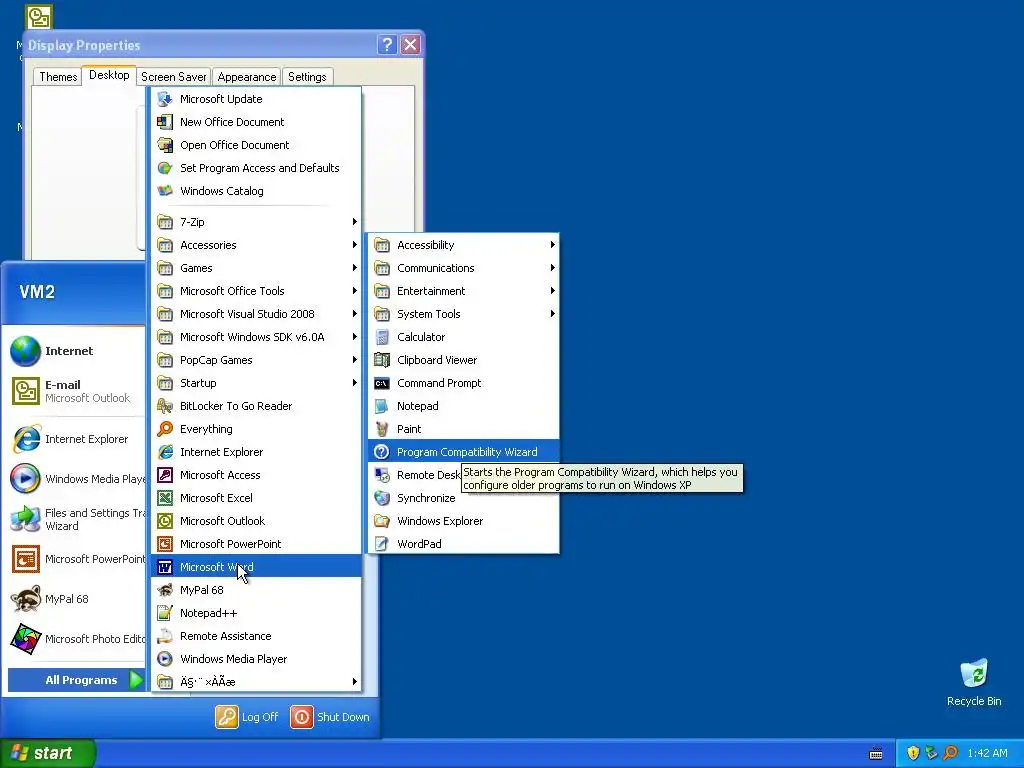The image size is (1024, 768).
Task: Expand Microsoft Office Tools folder
Action: tap(256, 291)
